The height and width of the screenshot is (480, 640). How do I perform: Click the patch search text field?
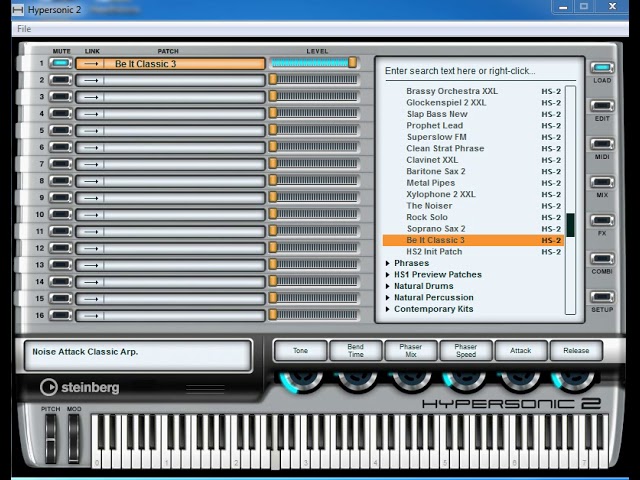click(480, 71)
